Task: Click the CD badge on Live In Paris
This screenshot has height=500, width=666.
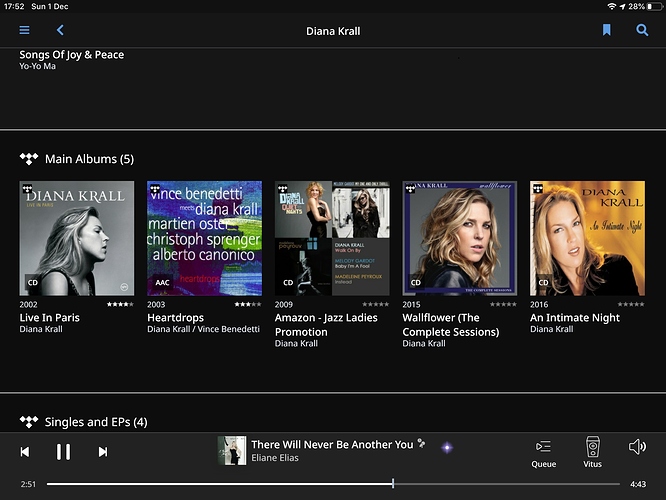Action: [x=33, y=282]
